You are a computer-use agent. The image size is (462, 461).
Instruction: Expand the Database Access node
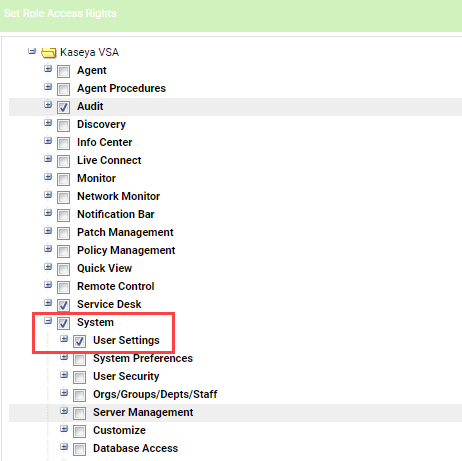point(64,447)
